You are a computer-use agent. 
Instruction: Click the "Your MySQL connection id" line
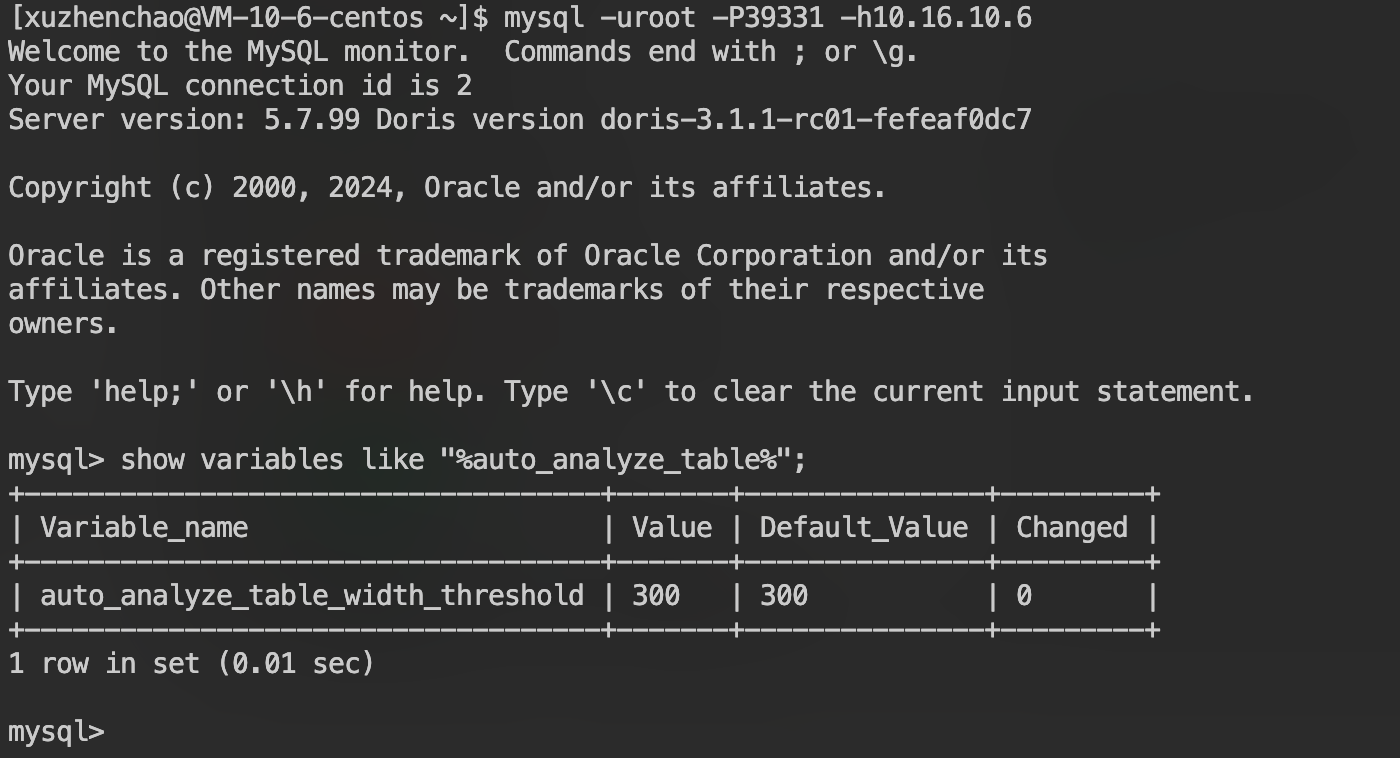240,86
